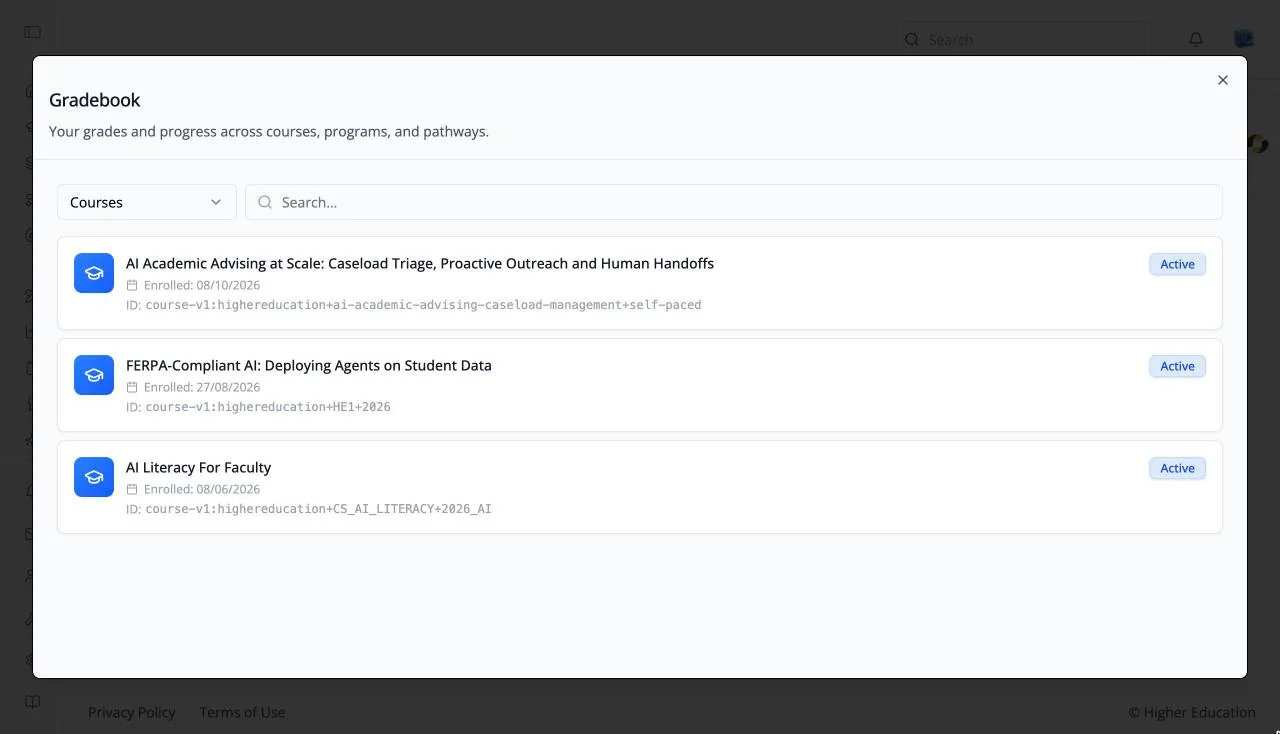Image resolution: width=1280 pixels, height=734 pixels.
Task: Open the Courses filter dropdown
Action: [147, 202]
